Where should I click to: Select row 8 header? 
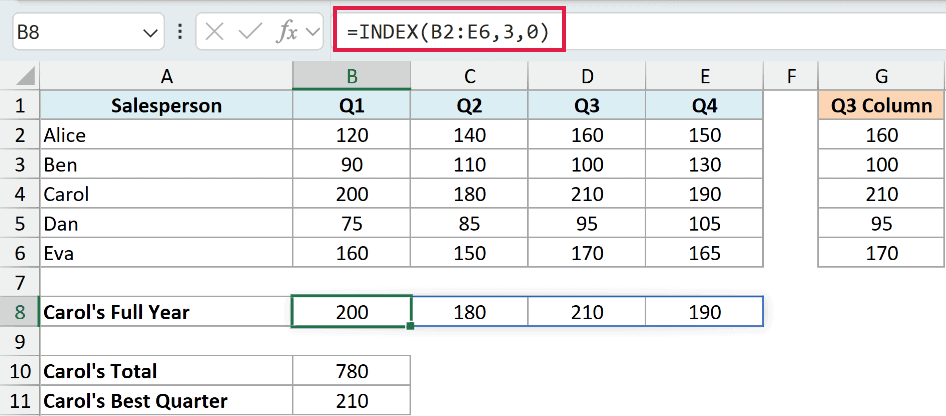20,312
